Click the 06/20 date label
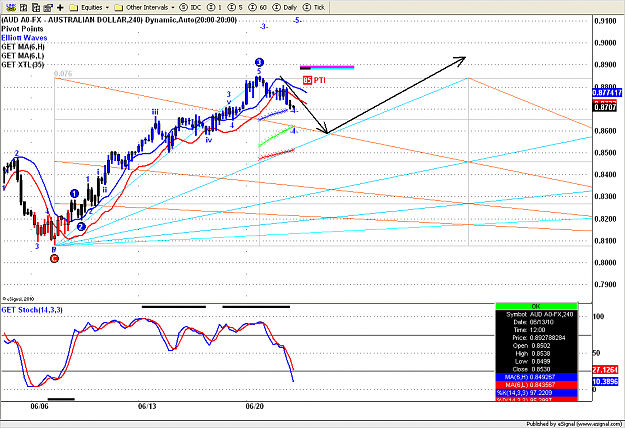The height and width of the screenshot is (428, 625). point(254,406)
